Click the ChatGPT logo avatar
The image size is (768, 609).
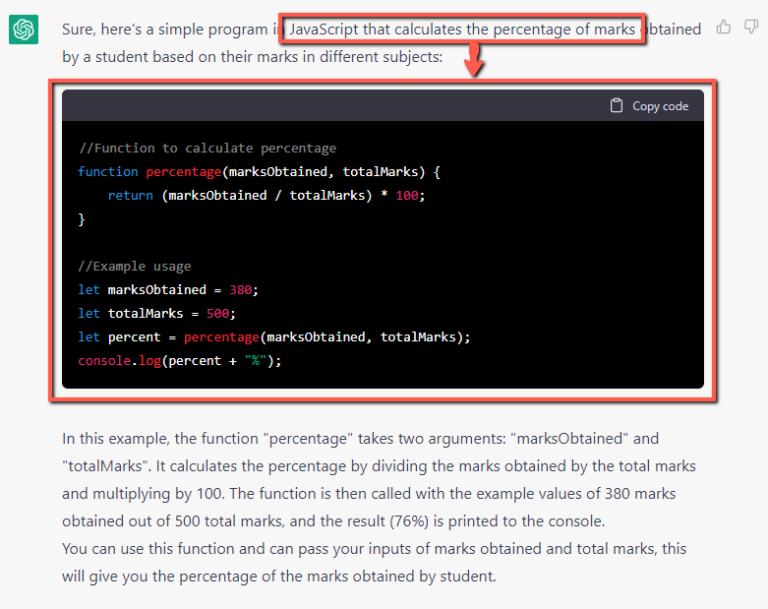click(24, 30)
